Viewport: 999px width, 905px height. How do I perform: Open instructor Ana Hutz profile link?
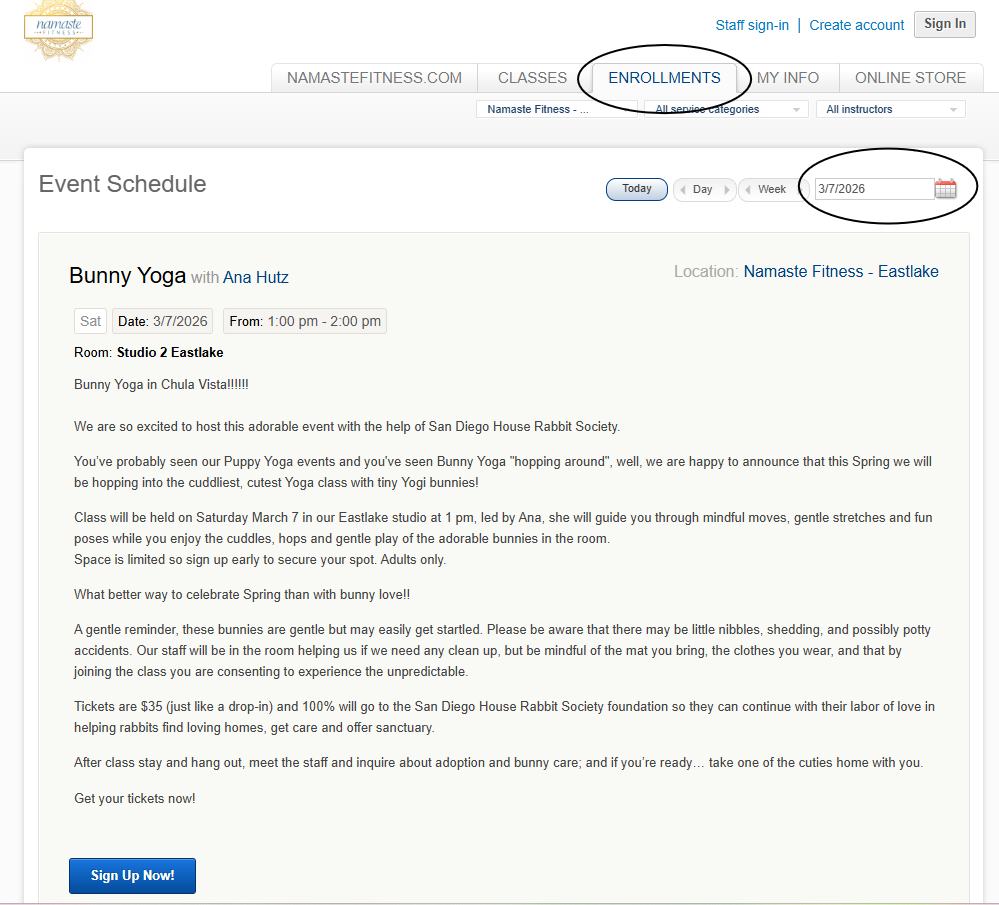coord(255,277)
